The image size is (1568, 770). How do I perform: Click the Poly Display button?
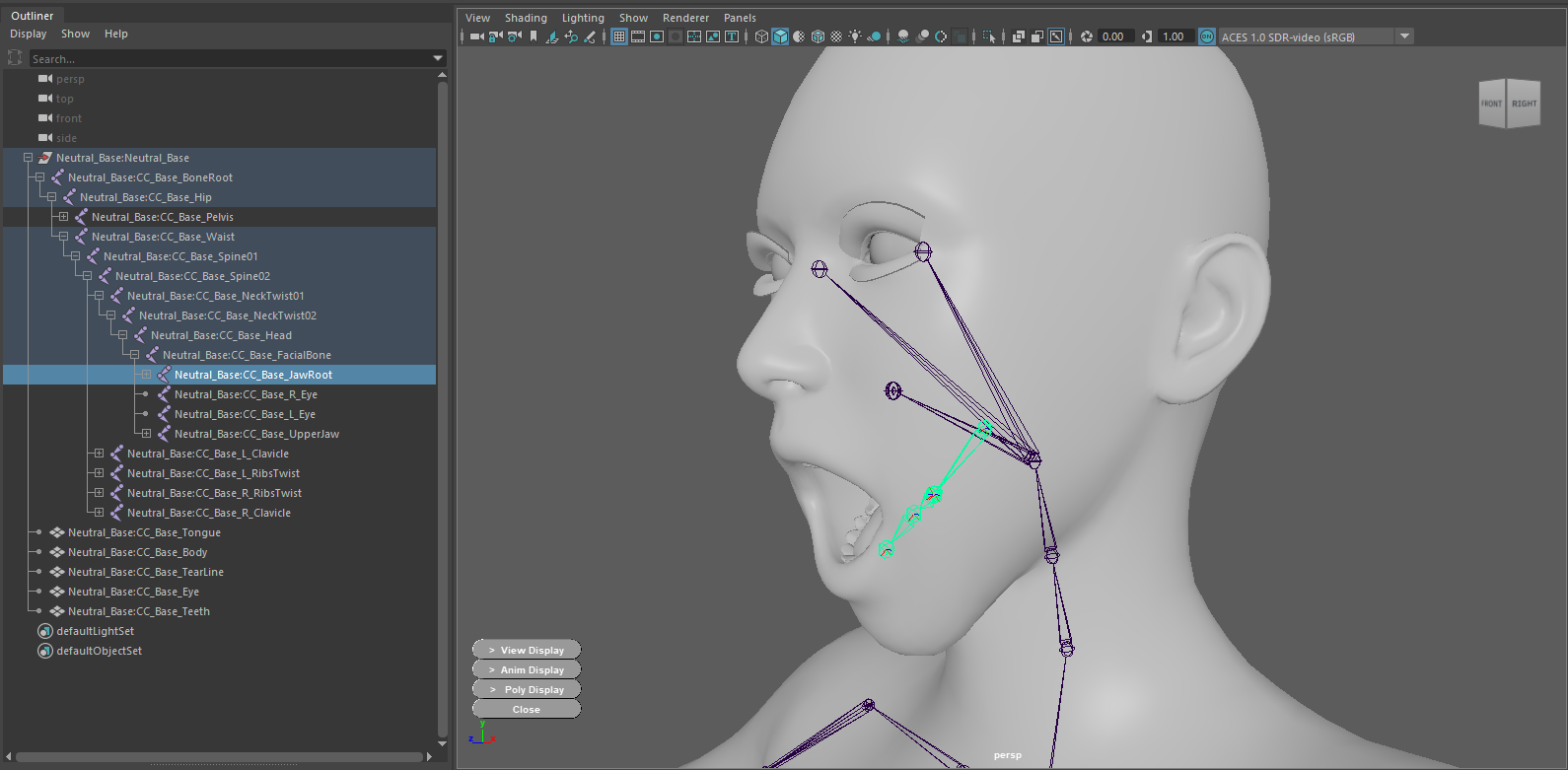[527, 689]
